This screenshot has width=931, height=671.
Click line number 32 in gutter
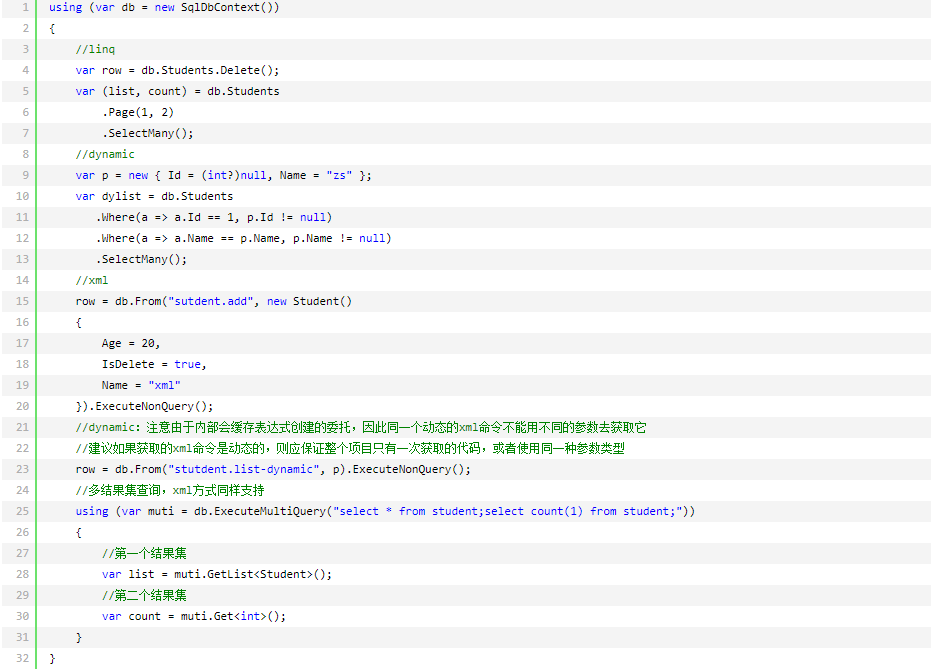[23, 659]
